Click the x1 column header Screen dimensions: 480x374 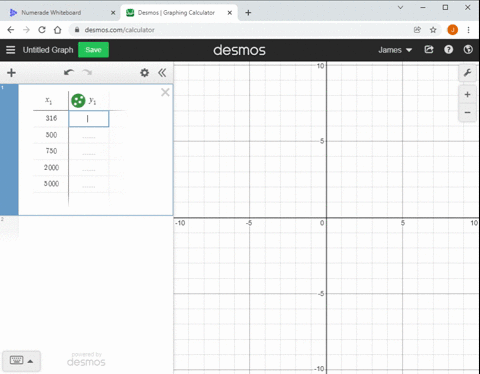point(49,100)
